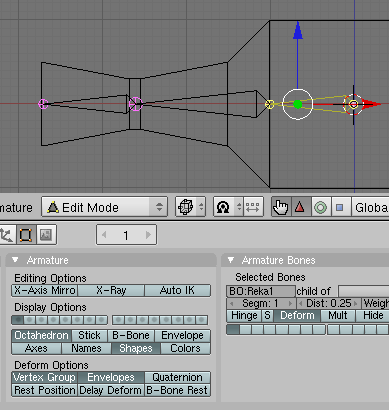Image resolution: width=389 pixels, height=410 pixels.
Task: Toggle Quaternion deform option
Action: point(177,377)
